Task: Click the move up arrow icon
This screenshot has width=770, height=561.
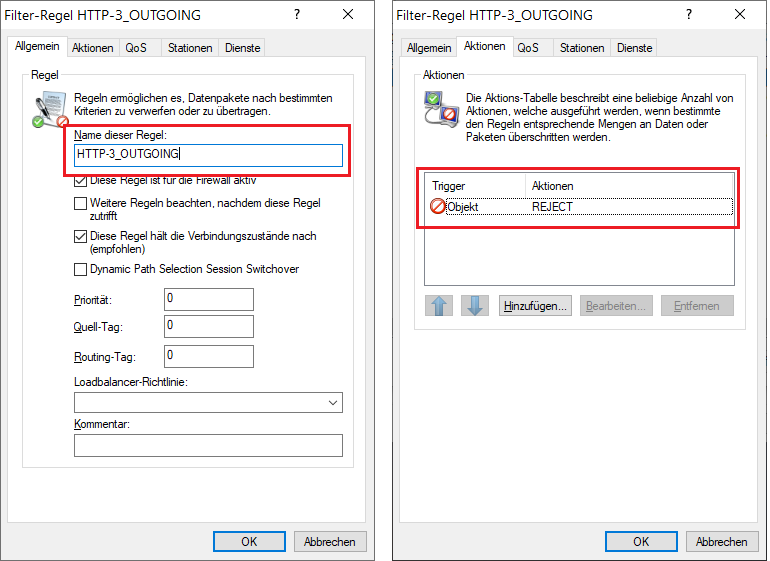Action: (439, 306)
